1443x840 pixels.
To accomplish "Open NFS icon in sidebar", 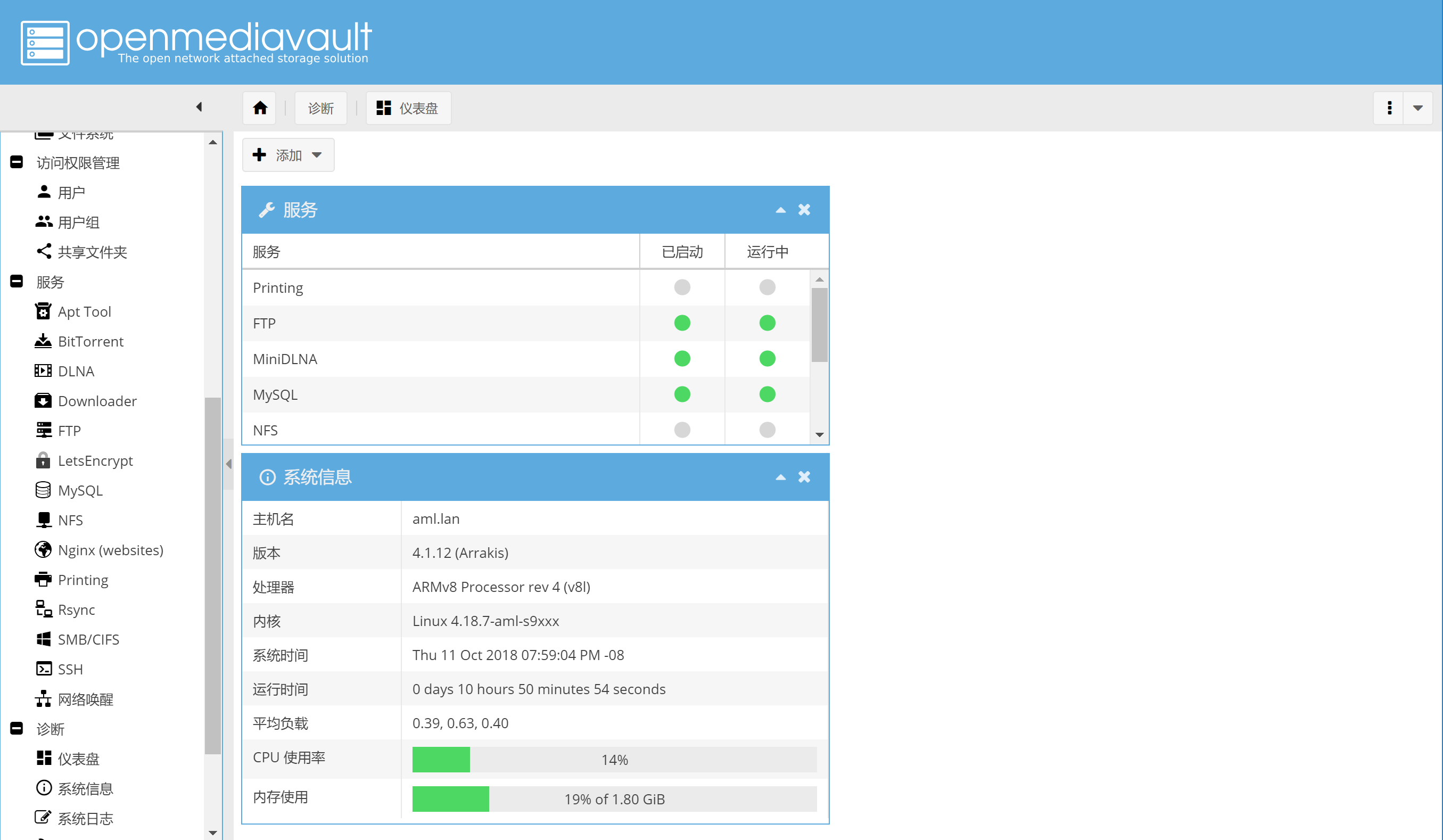I will 44,520.
